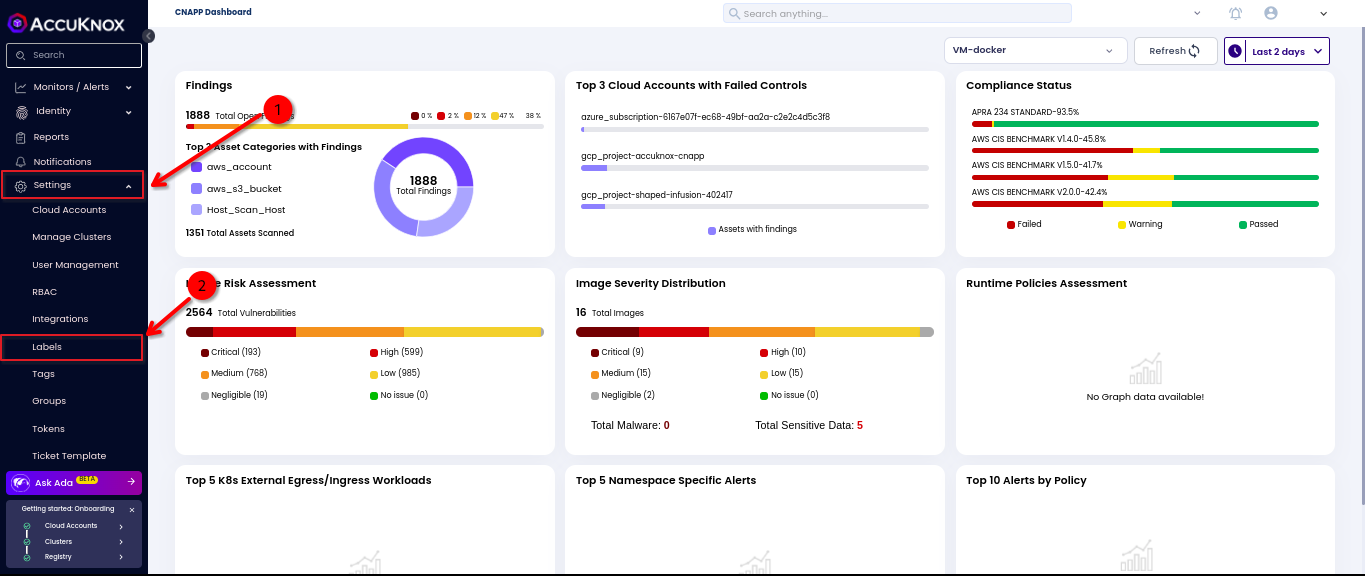The image size is (1365, 576).
Task: Open the Last 2 days time range dropdown
Action: 1277,51
